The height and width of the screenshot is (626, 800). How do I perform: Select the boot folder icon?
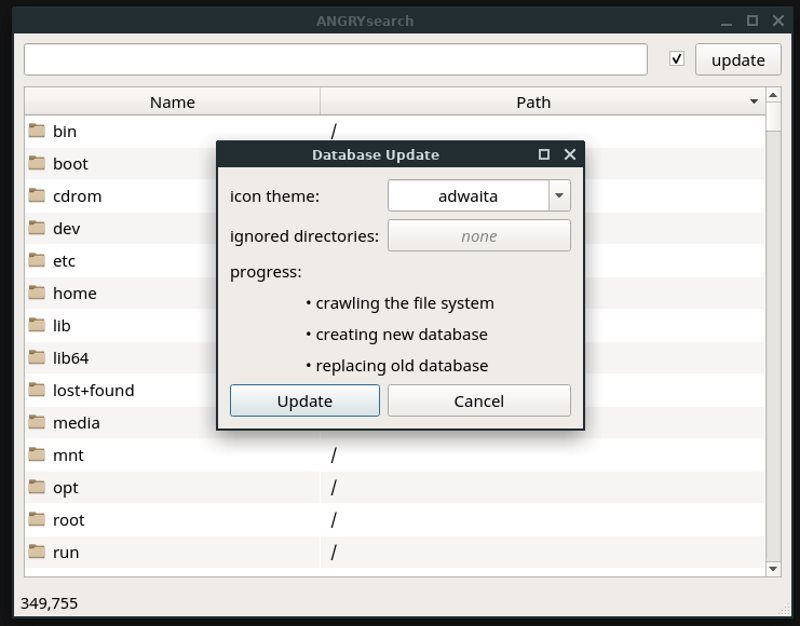(x=37, y=163)
